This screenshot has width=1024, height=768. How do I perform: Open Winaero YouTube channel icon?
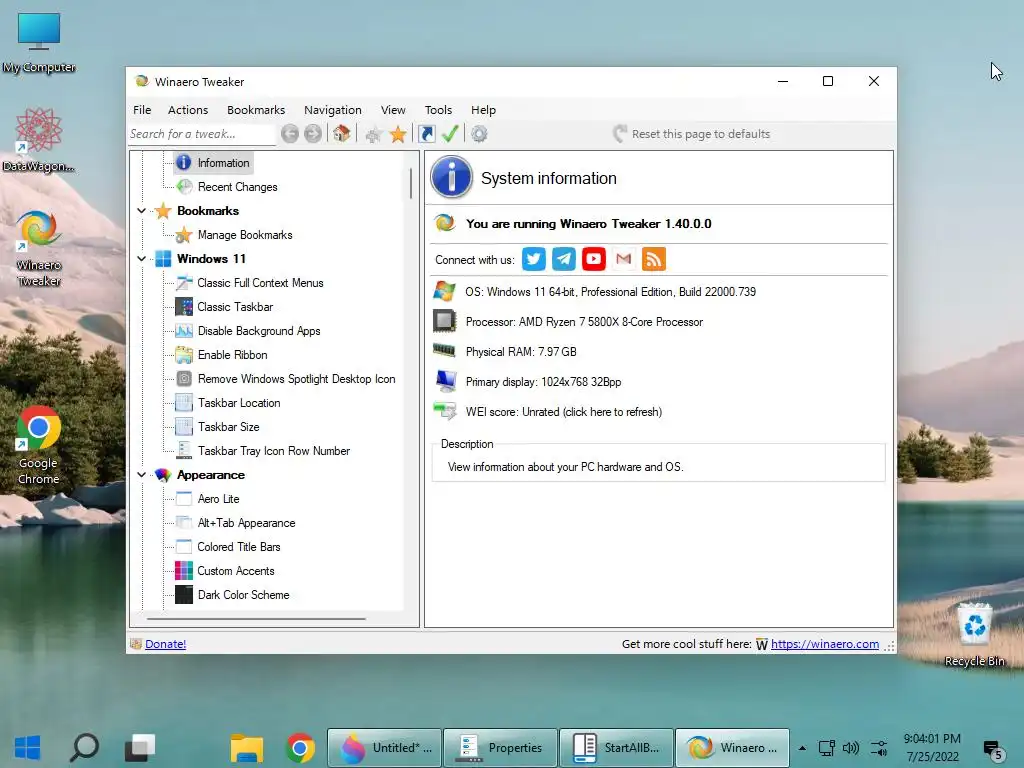[x=594, y=259]
